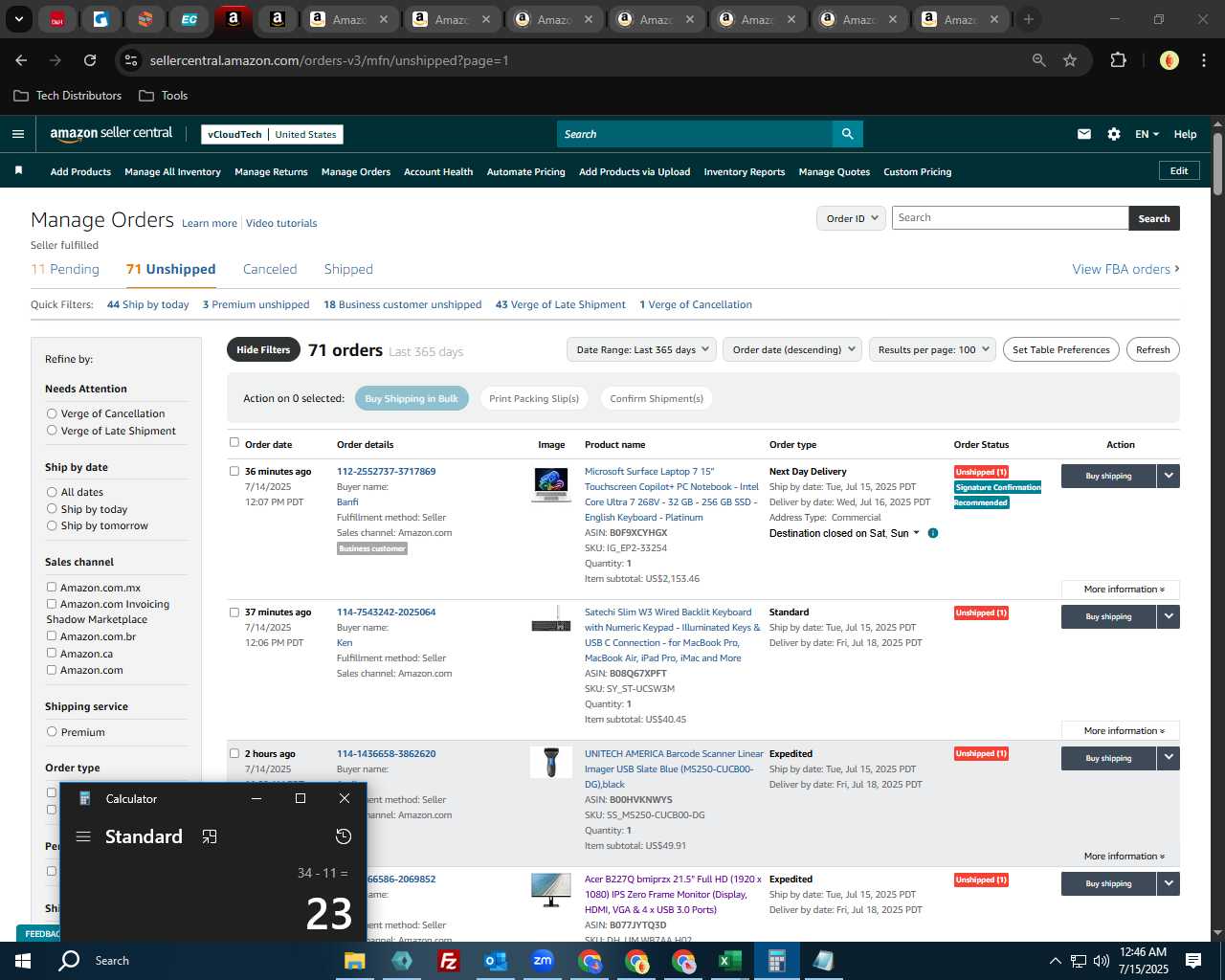Select the Premium shipping service radio

click(x=52, y=732)
